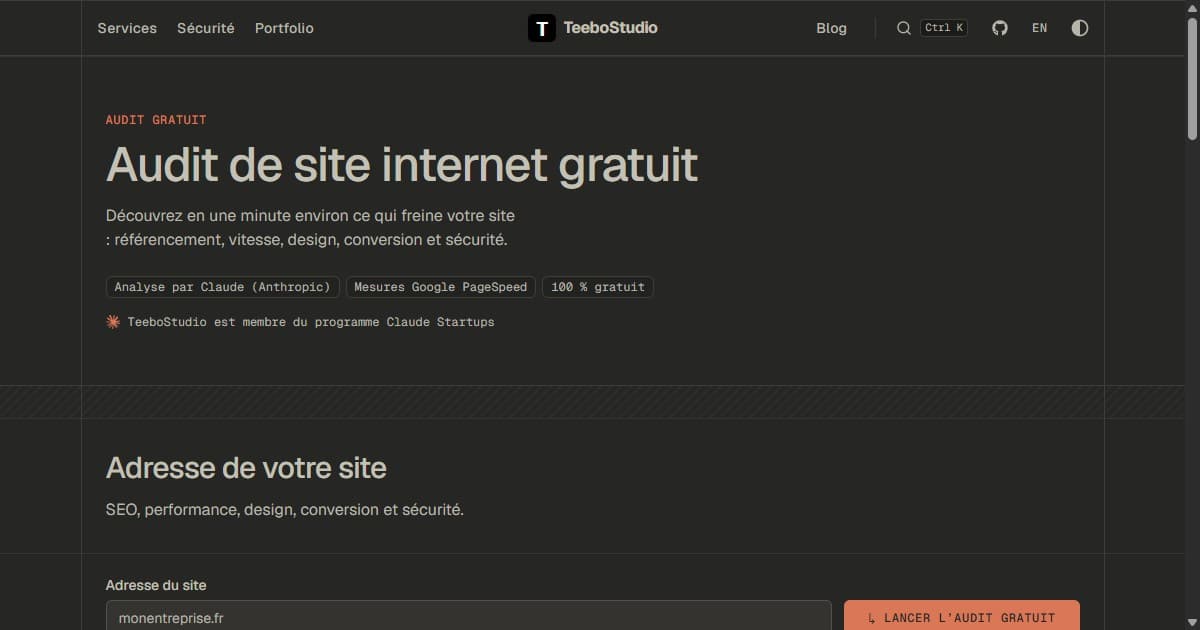Click the 'Adresse de votre site' heading
The image size is (1200, 630).
[x=246, y=468]
